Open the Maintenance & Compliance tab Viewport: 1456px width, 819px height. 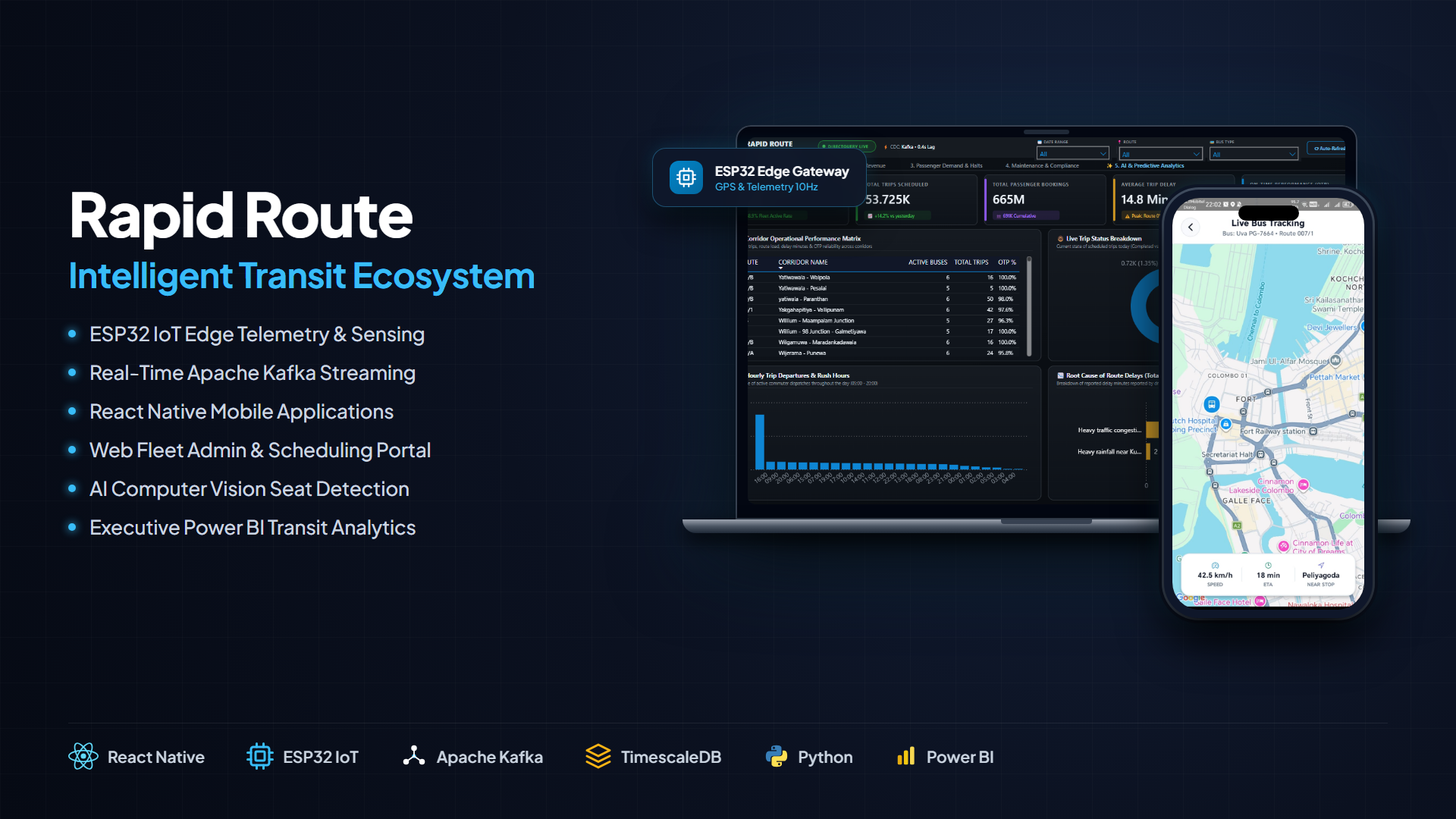coord(1042,165)
